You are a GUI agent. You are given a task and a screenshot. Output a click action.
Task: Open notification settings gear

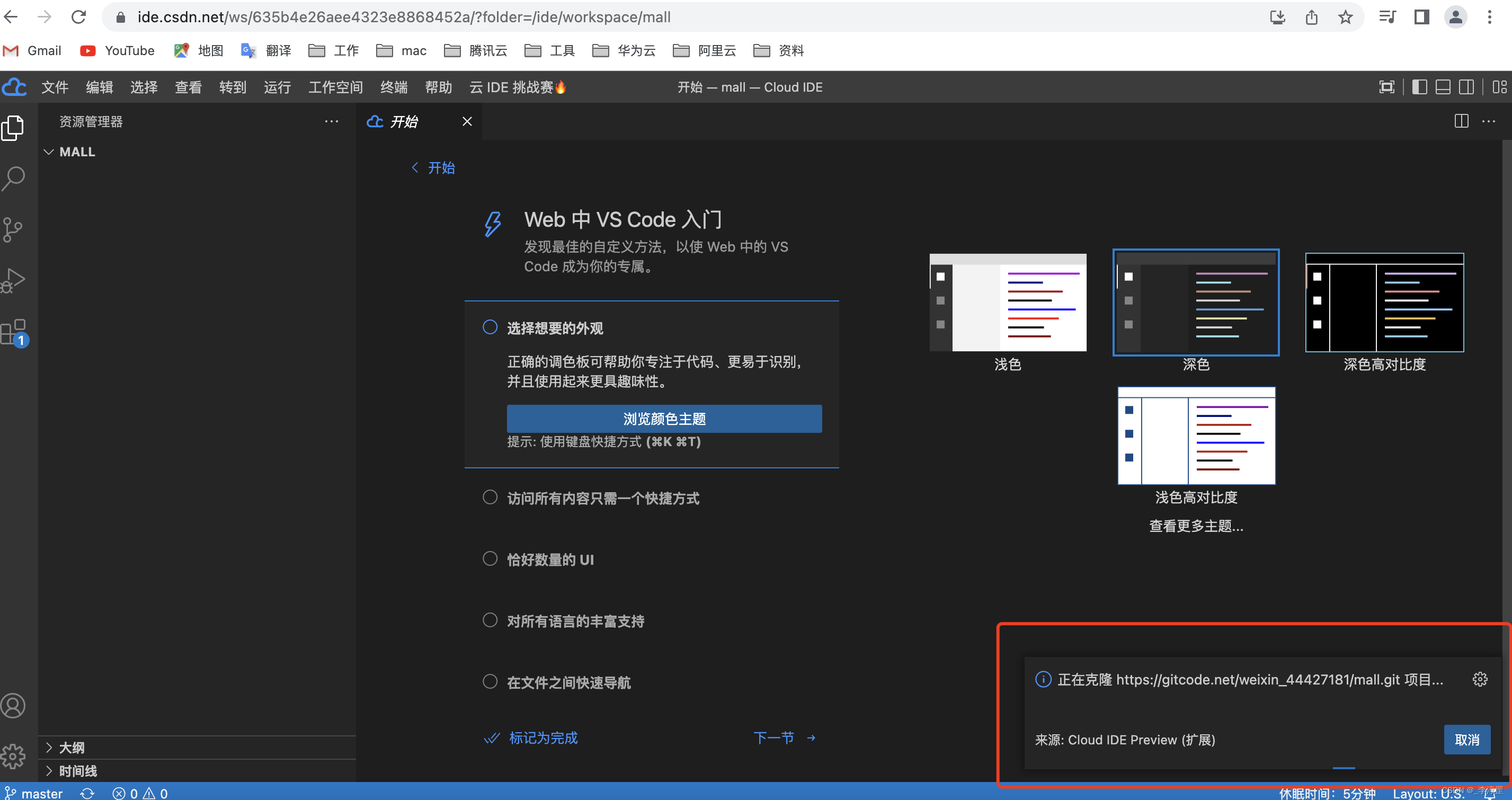tap(1480, 679)
